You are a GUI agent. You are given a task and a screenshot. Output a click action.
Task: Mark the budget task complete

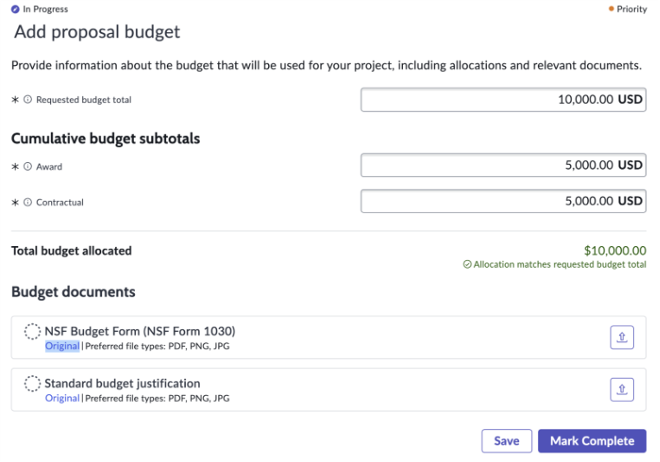[592, 441]
